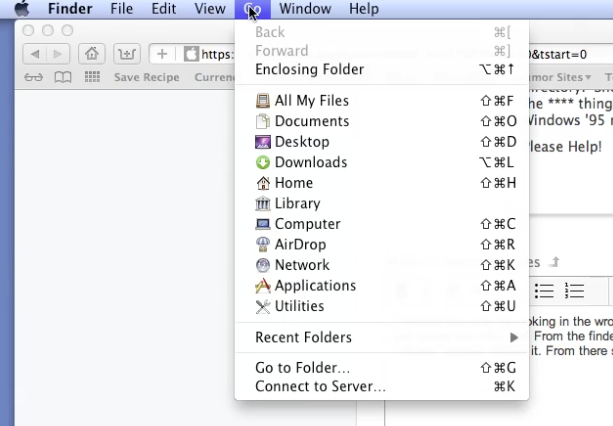
Task: Click the Desktop icon in the Go menu
Action: [x=263, y=142]
